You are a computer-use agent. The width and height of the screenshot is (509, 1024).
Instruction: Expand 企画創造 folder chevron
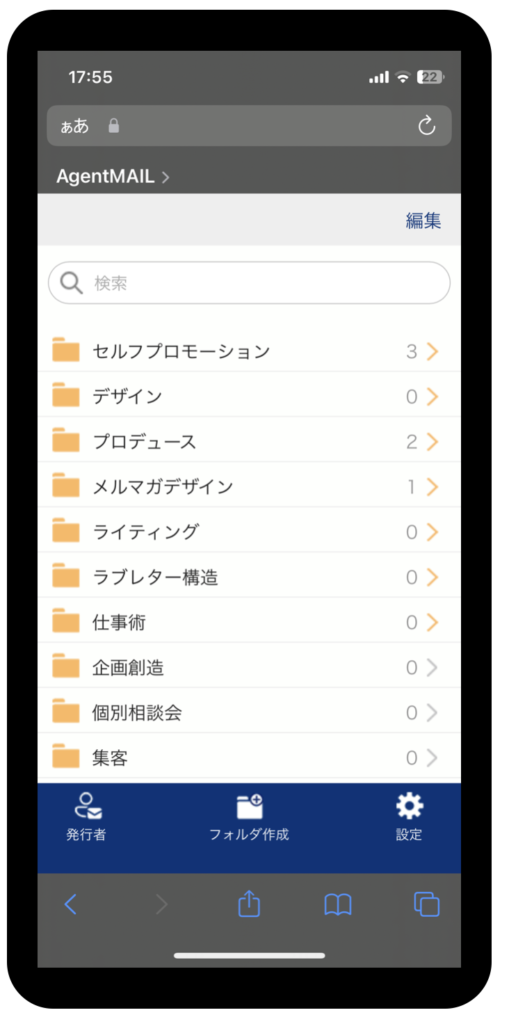[x=432, y=667]
